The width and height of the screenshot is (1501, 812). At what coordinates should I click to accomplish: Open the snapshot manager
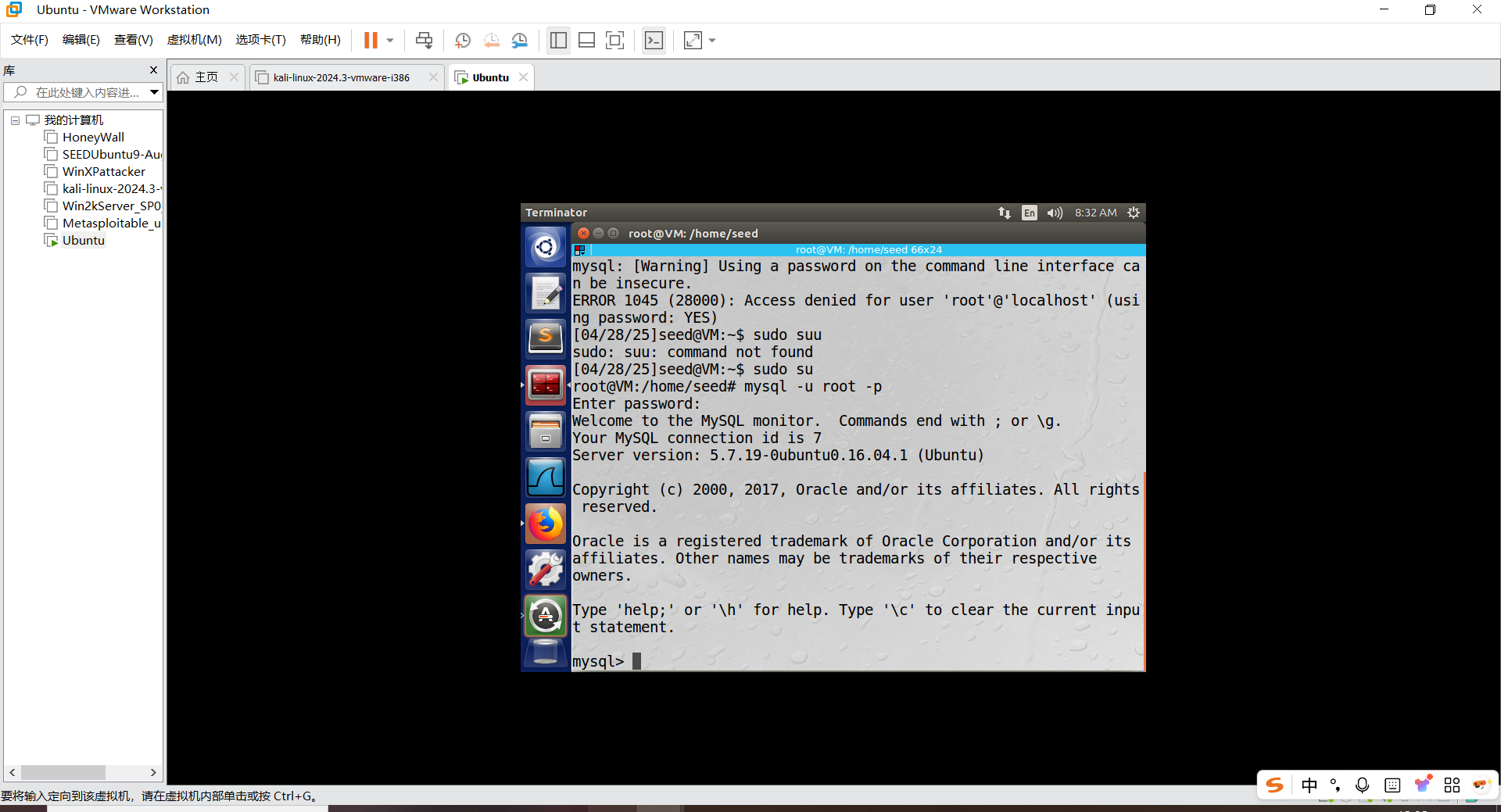(x=520, y=40)
